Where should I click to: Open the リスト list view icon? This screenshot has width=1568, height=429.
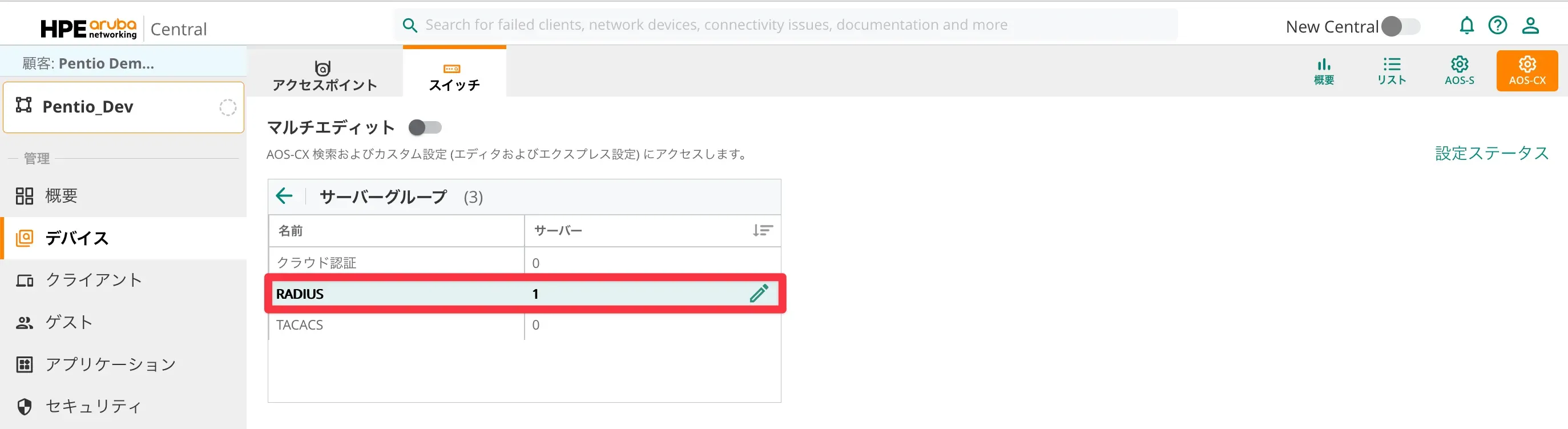point(1392,71)
